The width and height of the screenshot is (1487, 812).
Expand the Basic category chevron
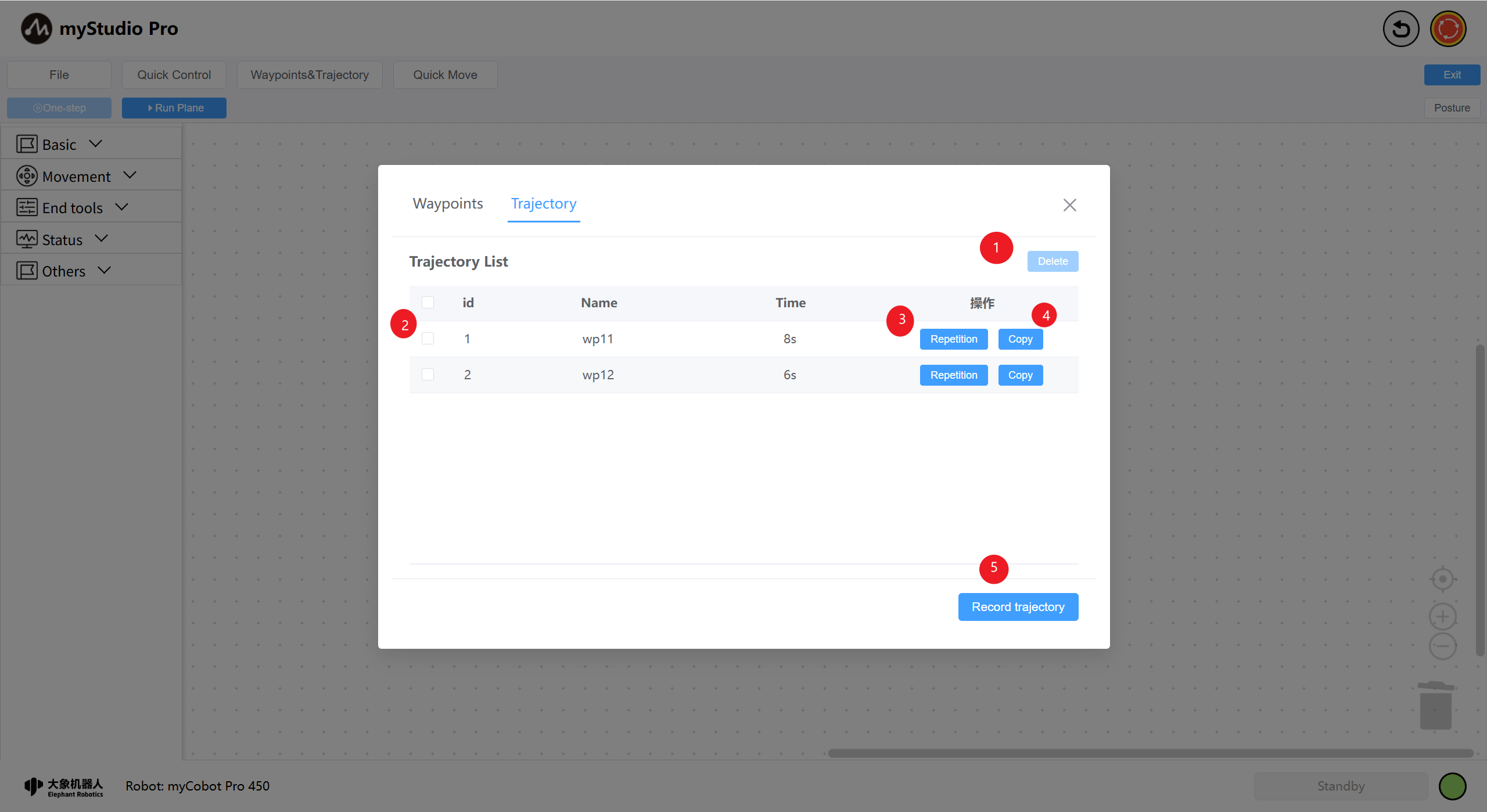click(96, 143)
